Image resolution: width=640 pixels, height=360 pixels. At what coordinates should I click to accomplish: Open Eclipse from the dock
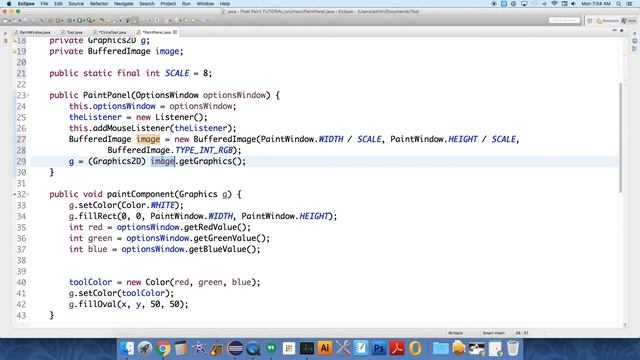(x=235, y=348)
